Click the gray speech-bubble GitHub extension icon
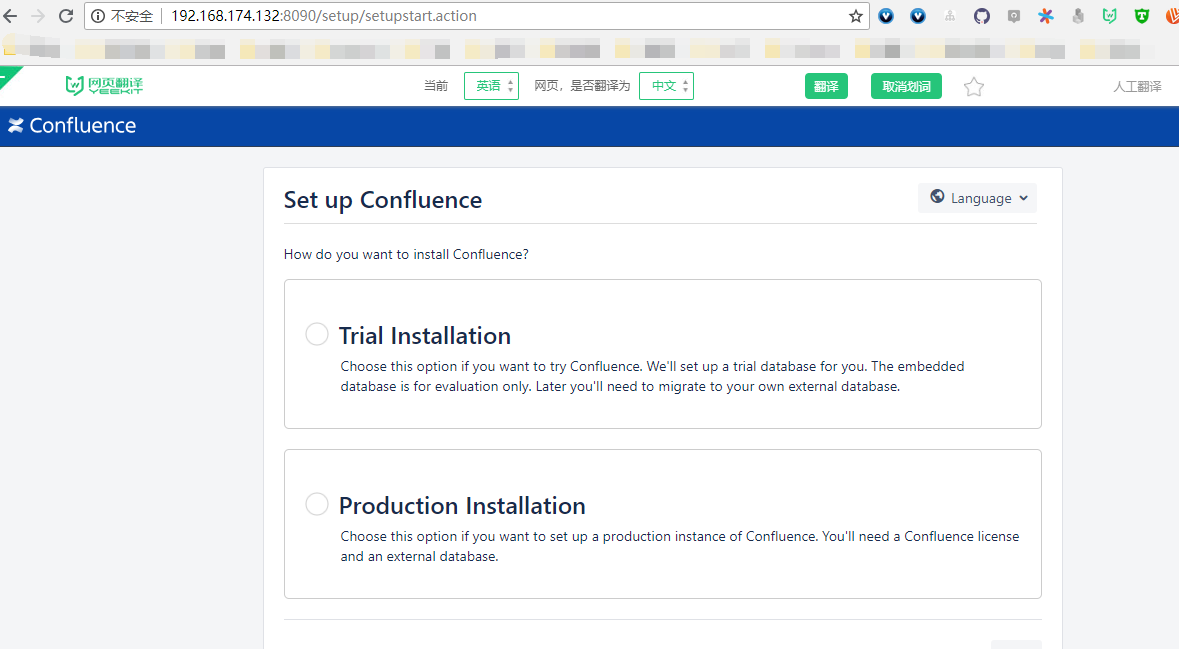1179x649 pixels. coord(1014,16)
